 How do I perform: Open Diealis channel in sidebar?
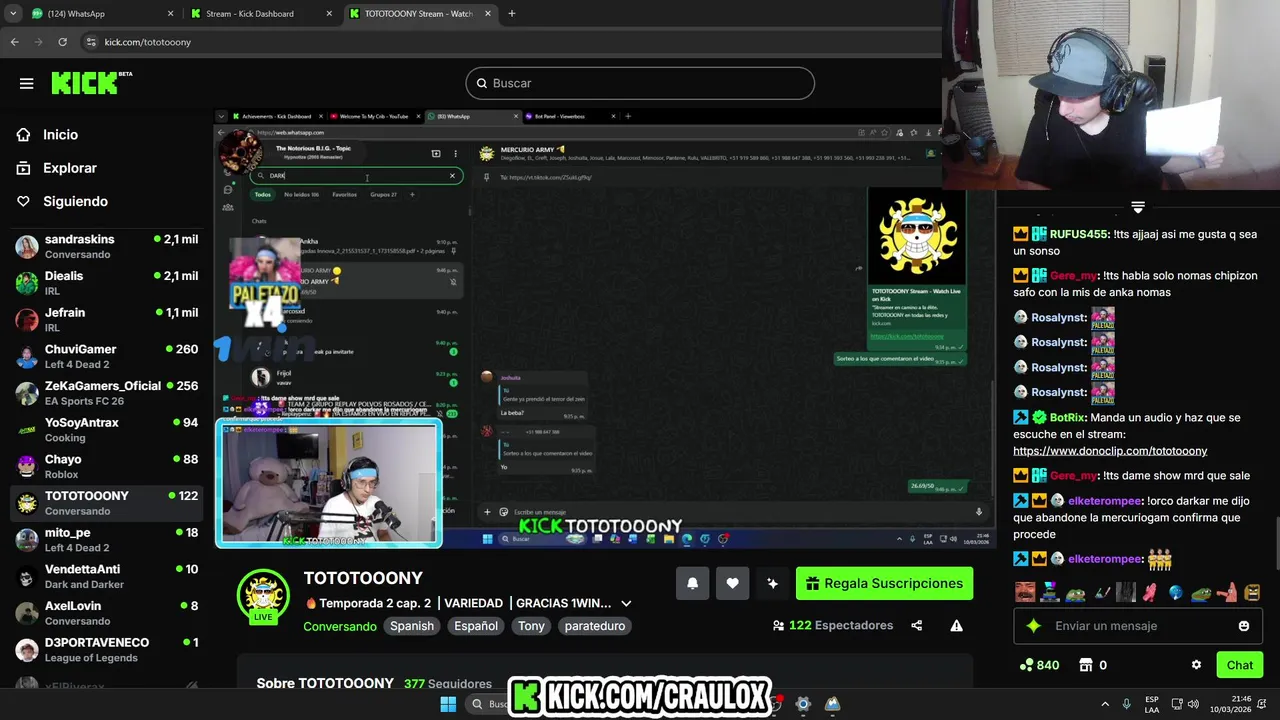tap(106, 283)
